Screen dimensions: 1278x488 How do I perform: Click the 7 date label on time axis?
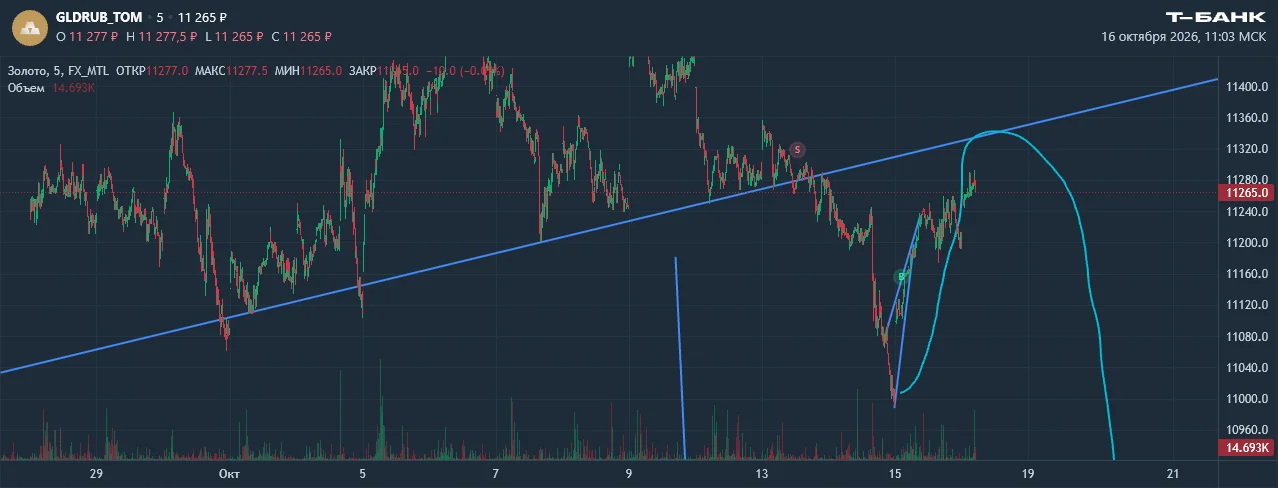coord(495,474)
